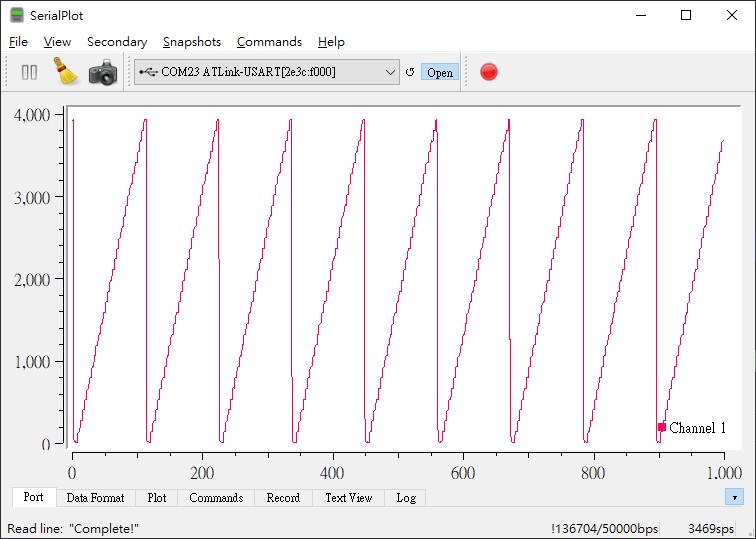Expand the bottom panel with the arrow button
The image size is (756, 539).
[734, 497]
